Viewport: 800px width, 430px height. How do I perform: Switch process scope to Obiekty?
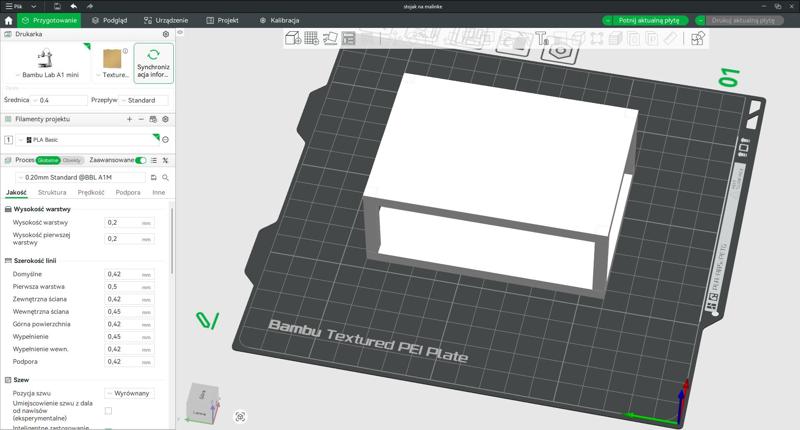point(72,160)
